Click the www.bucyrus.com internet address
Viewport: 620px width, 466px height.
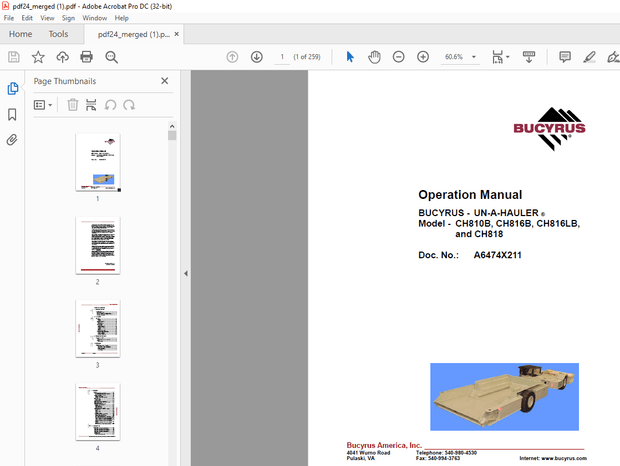564,458
